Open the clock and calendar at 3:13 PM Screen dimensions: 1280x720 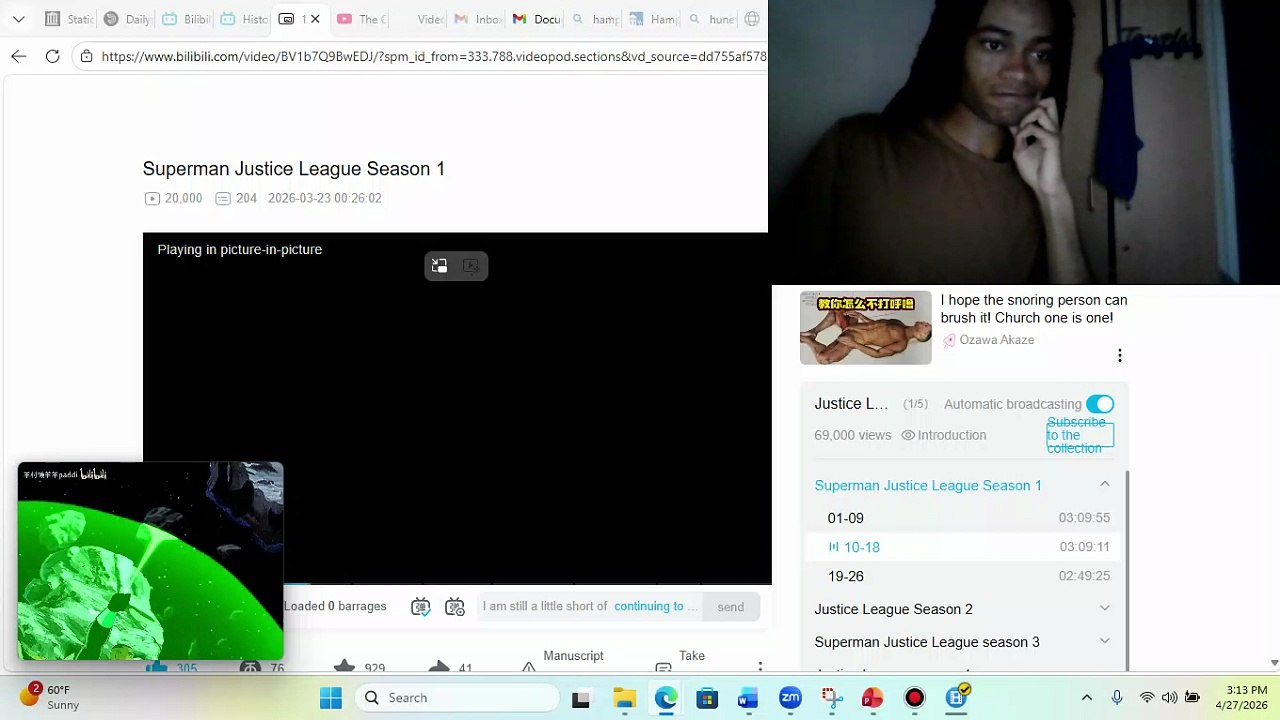coord(1240,697)
